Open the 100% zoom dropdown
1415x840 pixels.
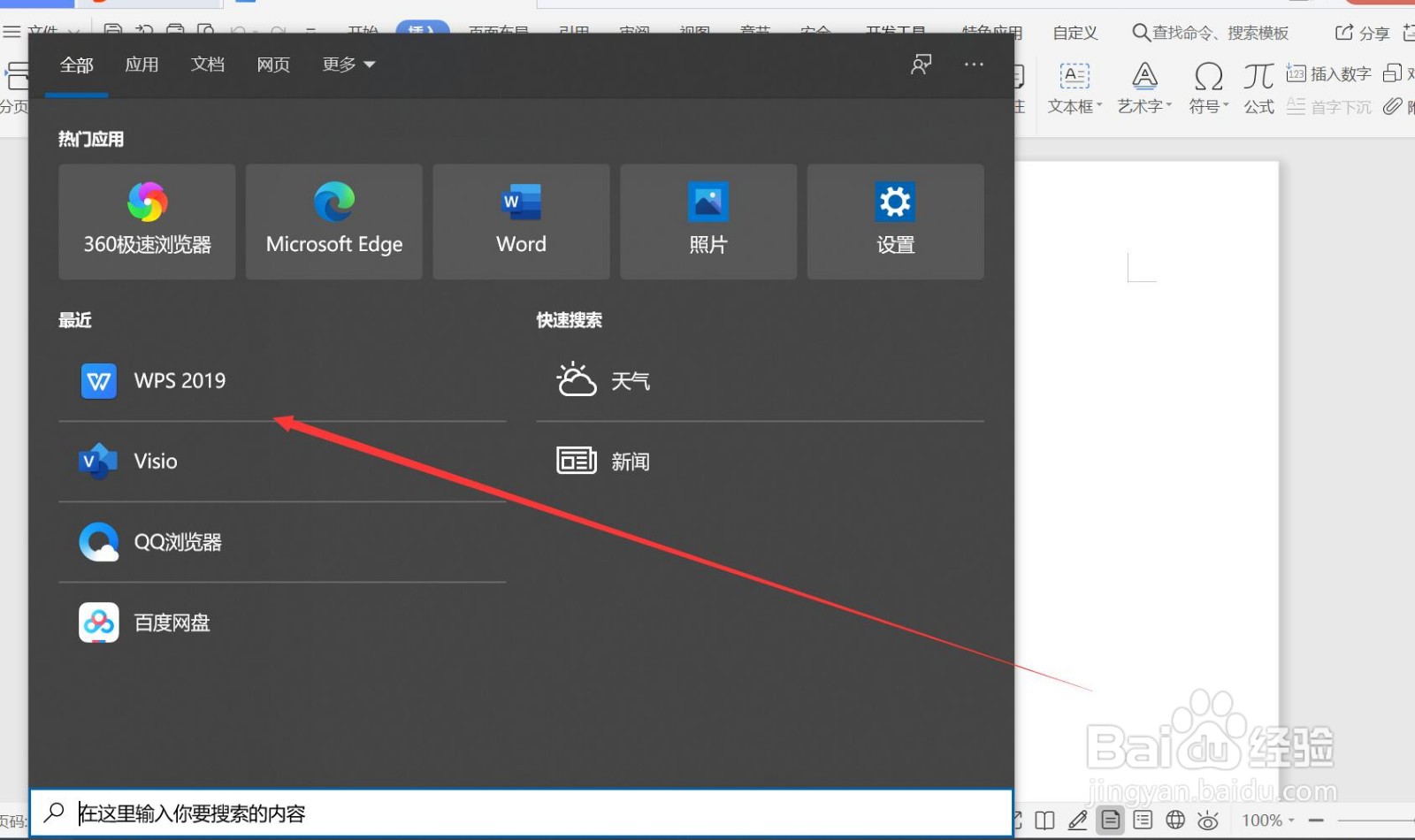[x=1267, y=821]
